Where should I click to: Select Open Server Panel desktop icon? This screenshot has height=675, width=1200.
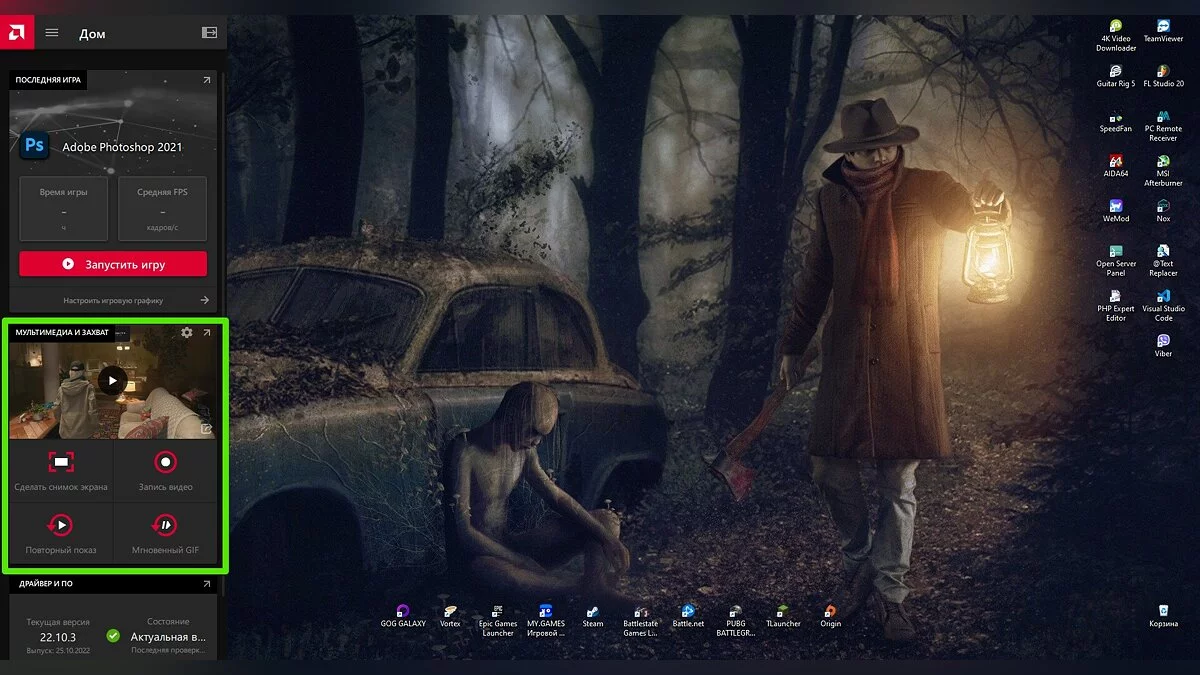[x=1116, y=261]
